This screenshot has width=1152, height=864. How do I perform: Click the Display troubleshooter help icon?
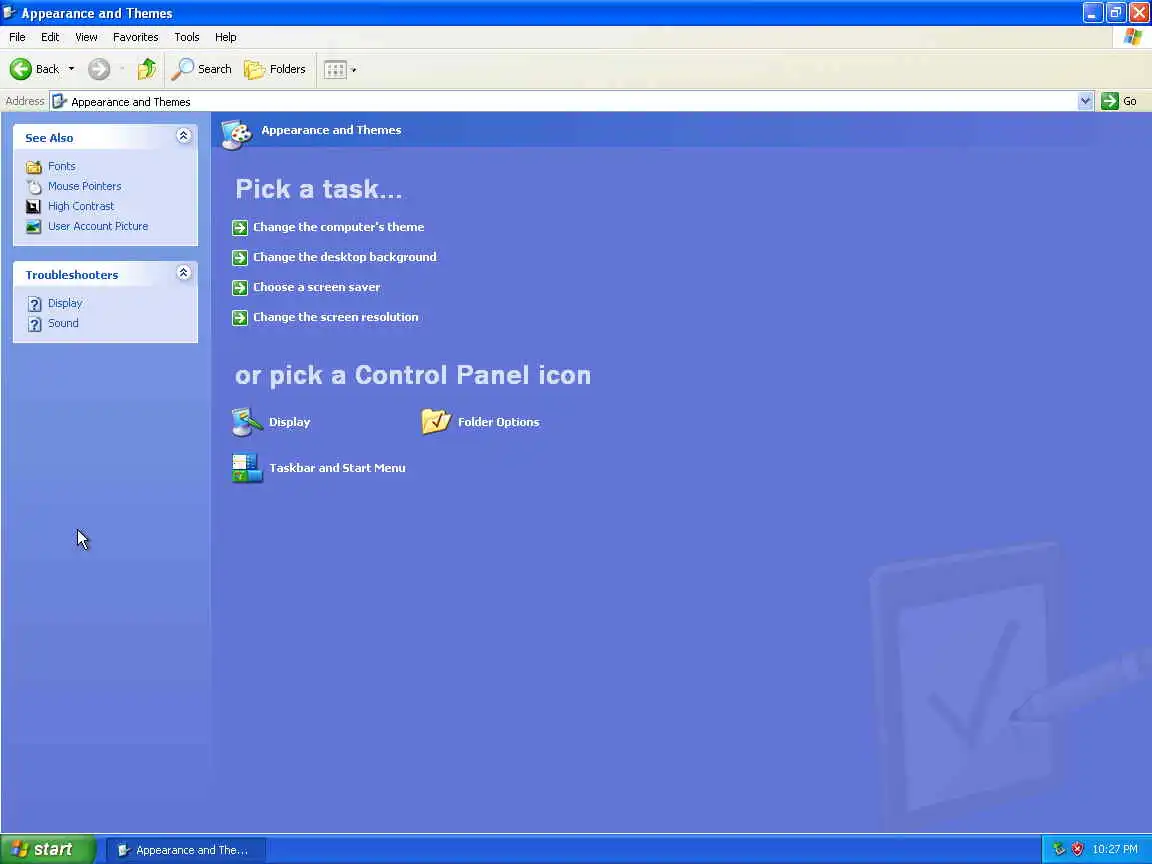click(35, 303)
